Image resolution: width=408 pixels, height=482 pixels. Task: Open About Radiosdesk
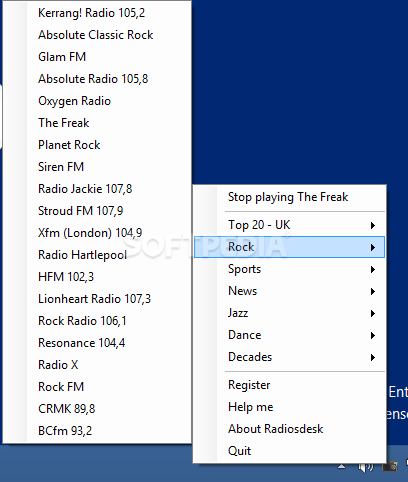[x=289, y=429]
